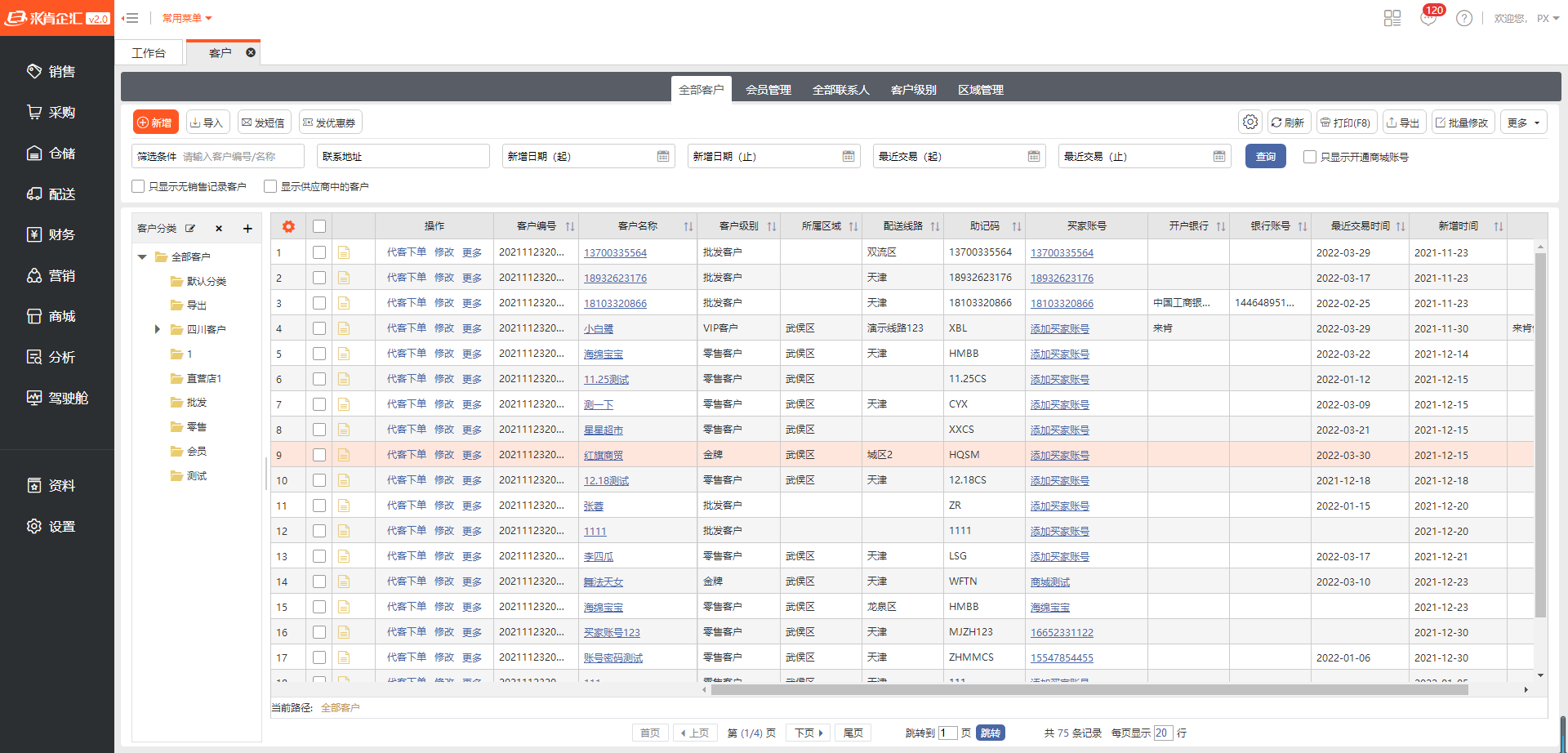Open the apps grid icon in header
Screen dimensions: 1568x753
point(1392,19)
